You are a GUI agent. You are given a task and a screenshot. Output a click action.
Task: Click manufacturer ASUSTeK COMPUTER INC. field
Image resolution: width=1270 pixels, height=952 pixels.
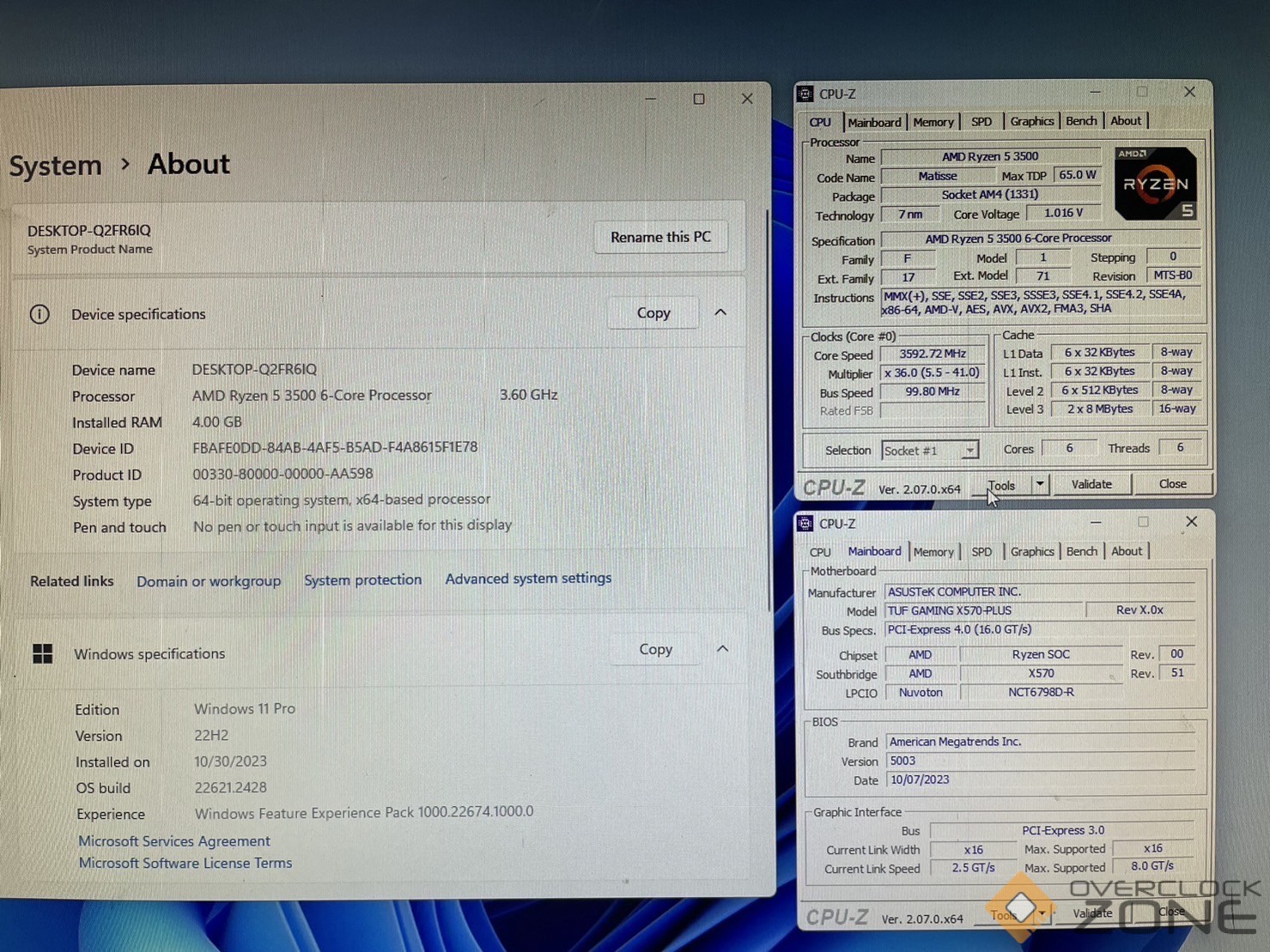point(1039,591)
